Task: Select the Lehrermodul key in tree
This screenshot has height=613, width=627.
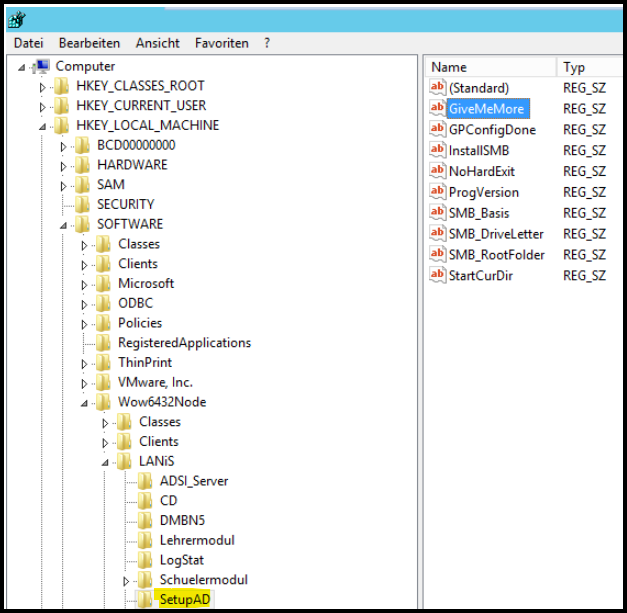Action: [197, 540]
